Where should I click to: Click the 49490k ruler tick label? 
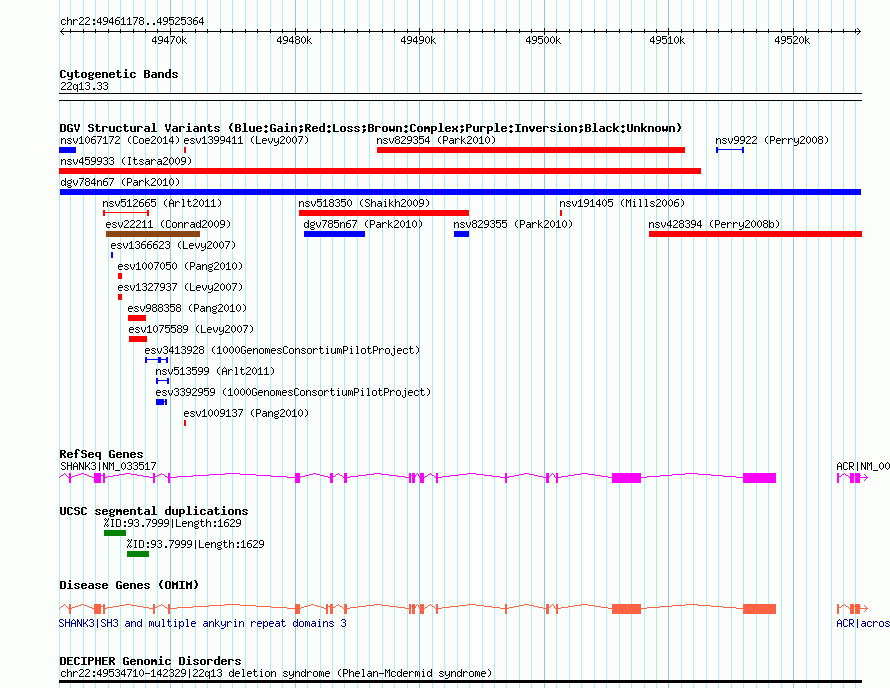(418, 40)
